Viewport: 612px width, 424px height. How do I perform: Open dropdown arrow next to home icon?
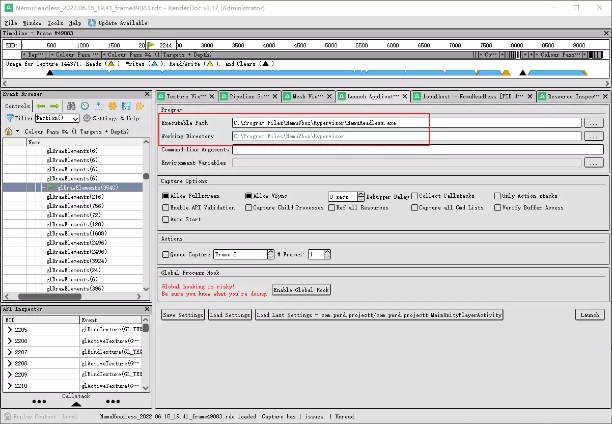(18, 132)
